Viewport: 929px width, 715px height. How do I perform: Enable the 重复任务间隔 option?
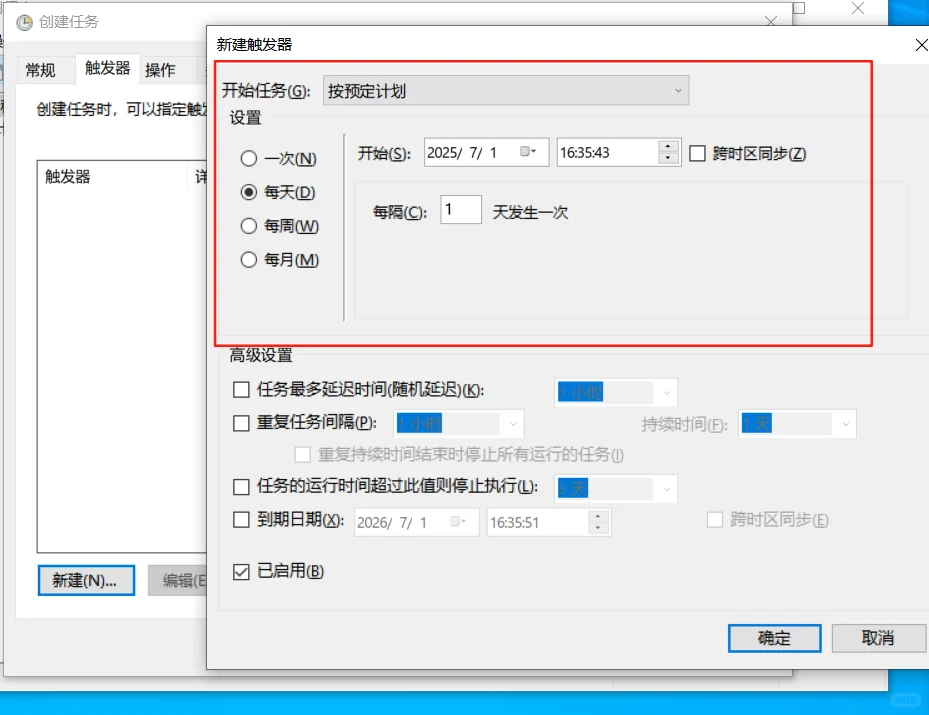pyautogui.click(x=240, y=423)
